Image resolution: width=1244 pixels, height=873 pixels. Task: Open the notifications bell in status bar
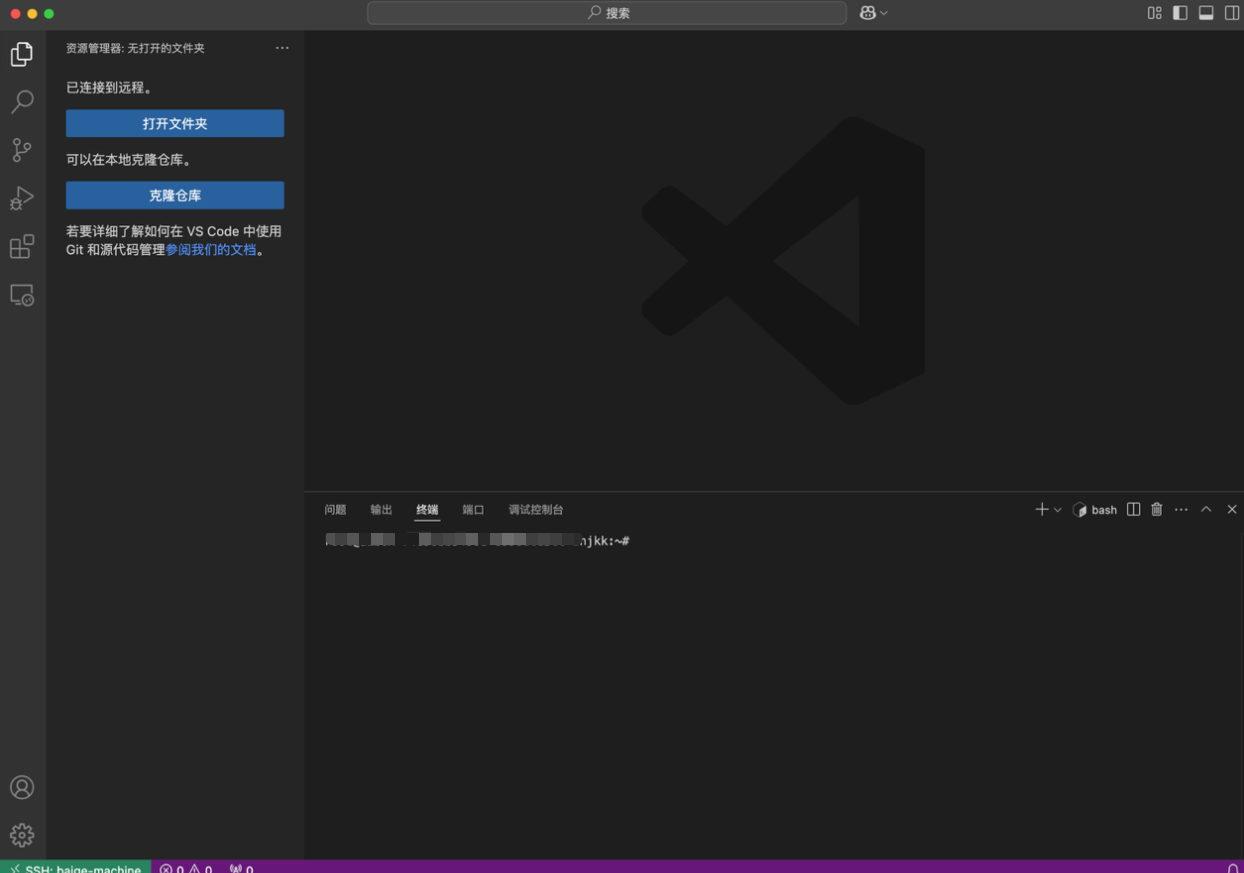[x=1232, y=867]
